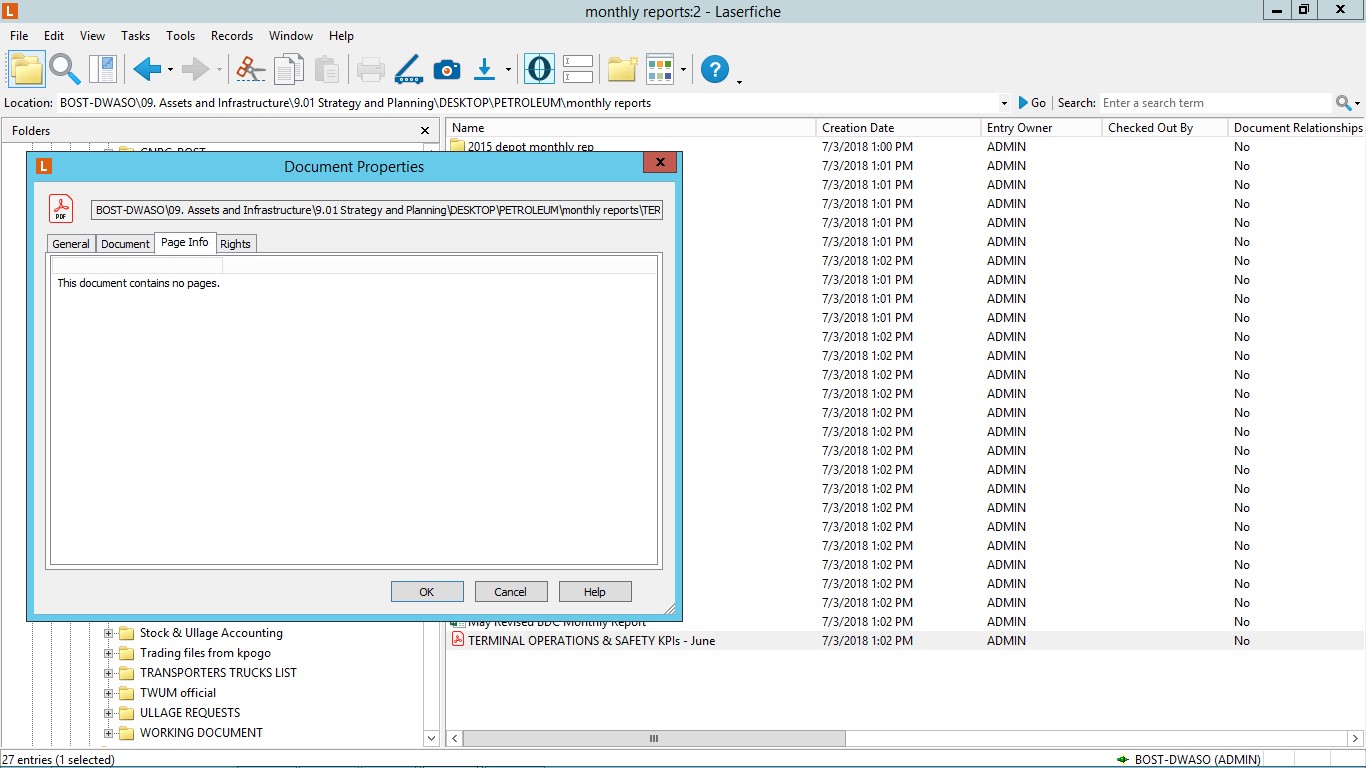Click the blue download import icon
Screen dimensions: 1366x768
485,69
